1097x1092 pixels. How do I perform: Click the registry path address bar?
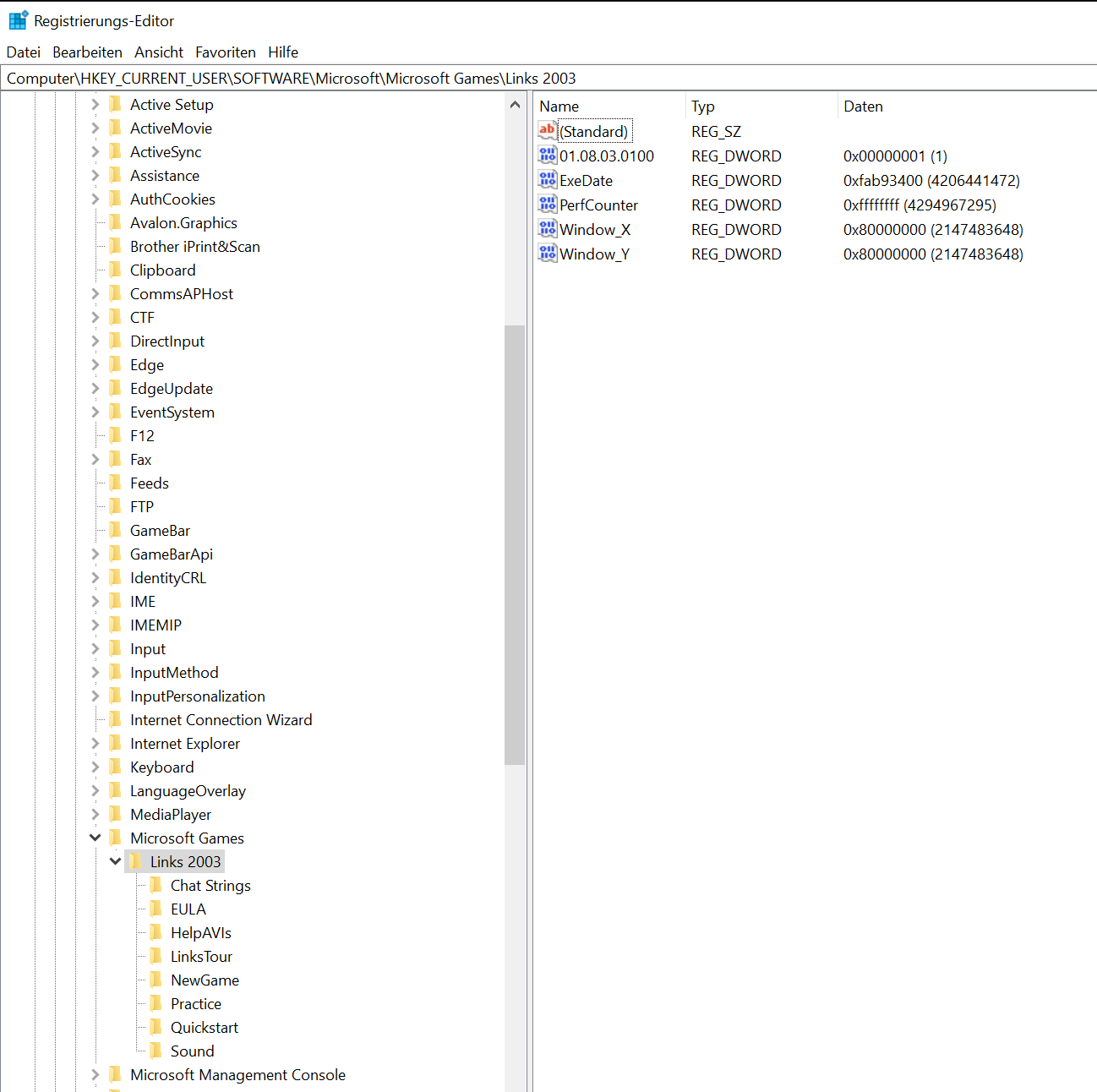pyautogui.click(x=548, y=79)
